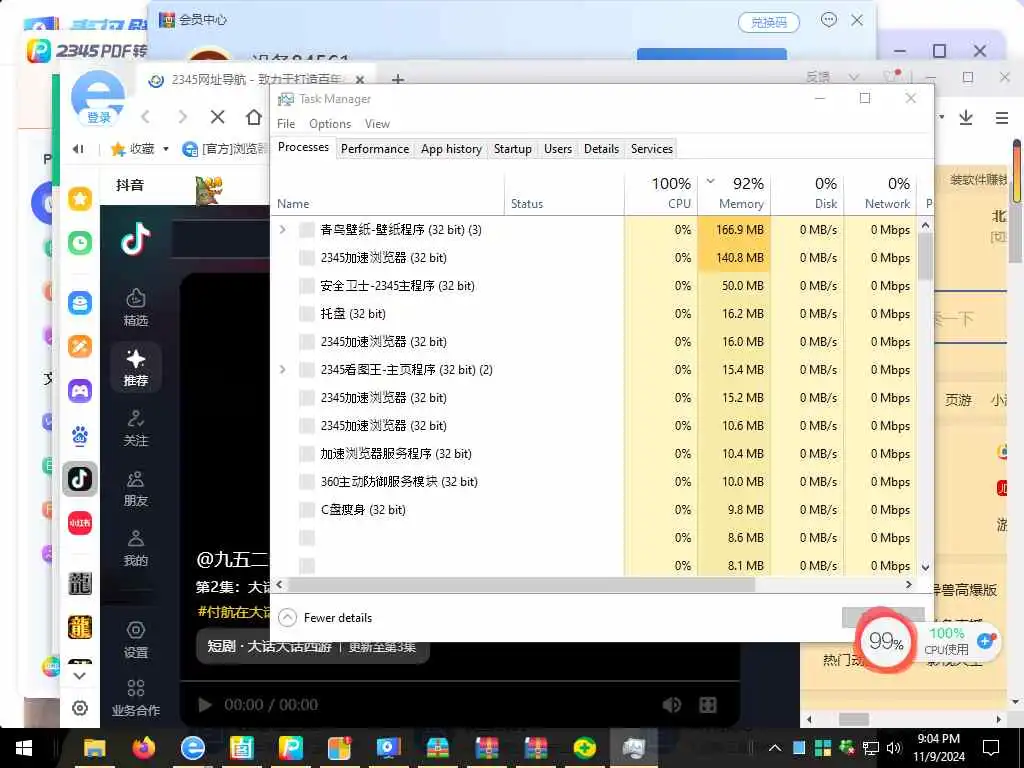Image resolution: width=1024 pixels, height=768 pixels.
Task: Stop loading the browser page
Action: pos(217,117)
